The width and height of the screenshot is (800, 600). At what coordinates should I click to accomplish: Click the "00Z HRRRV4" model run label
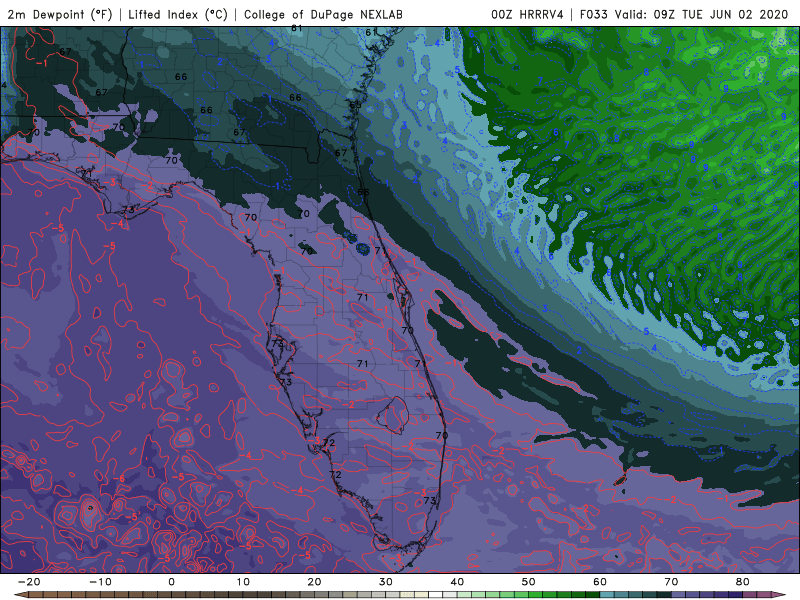527,14
